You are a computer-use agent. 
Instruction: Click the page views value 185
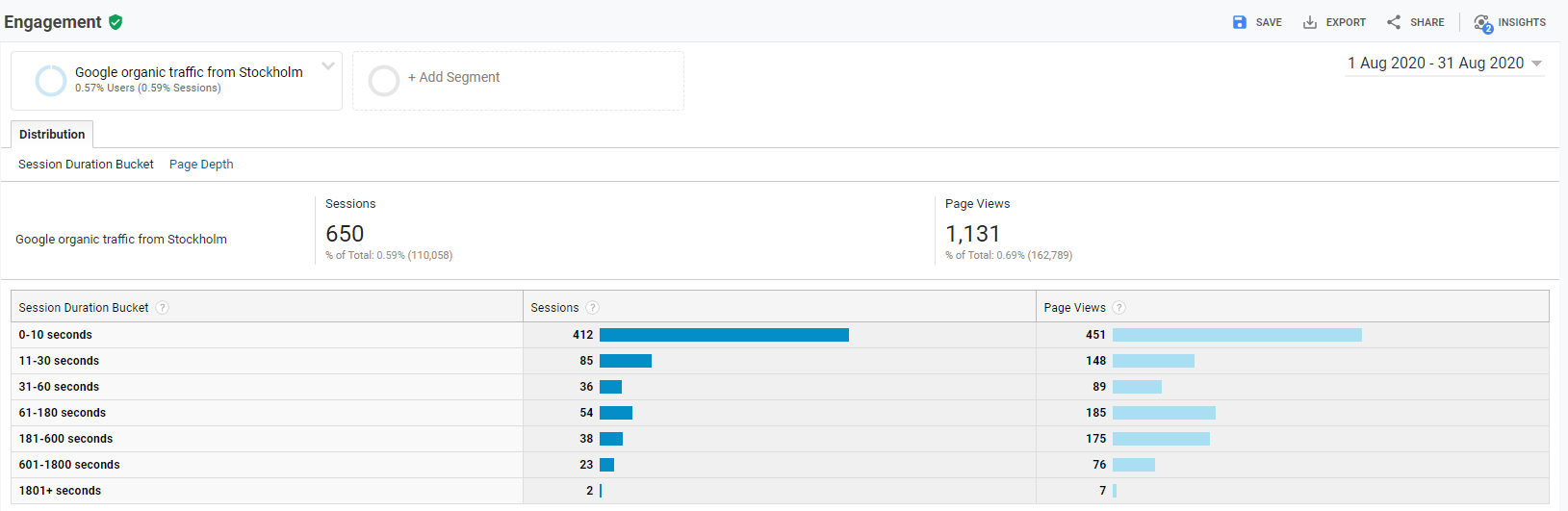[1095, 413]
